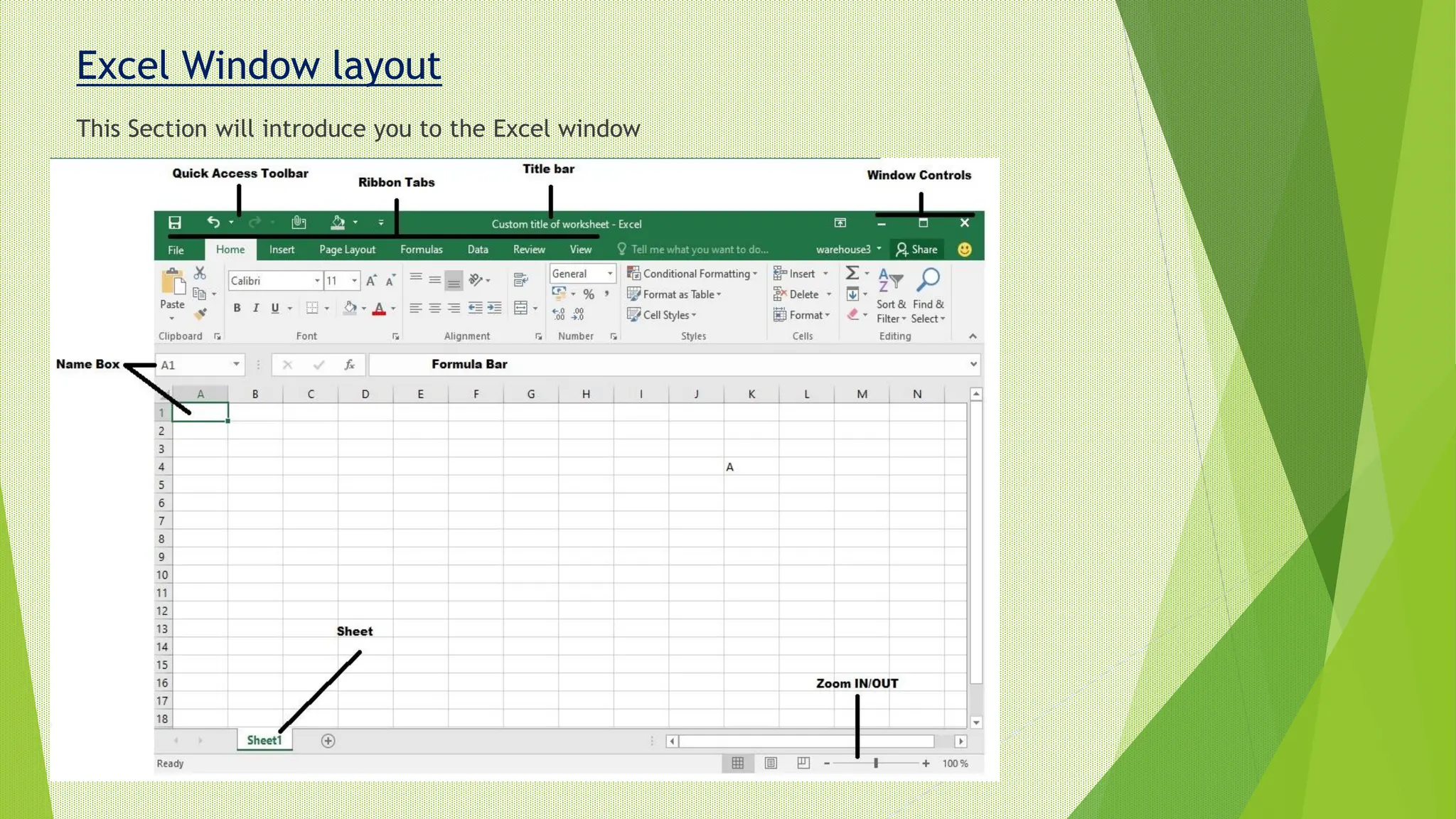The width and height of the screenshot is (1456, 819).
Task: Click Decrease Indent icon
Action: tap(476, 308)
